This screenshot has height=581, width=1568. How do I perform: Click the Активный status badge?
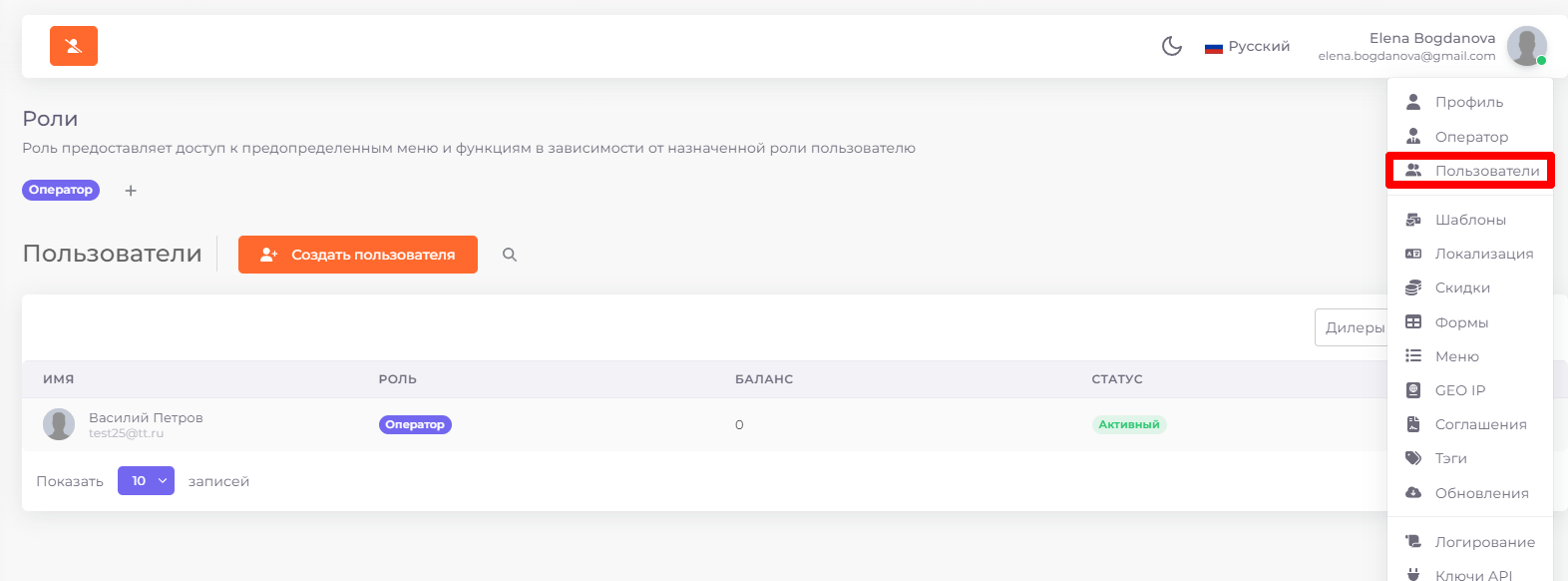click(1129, 424)
